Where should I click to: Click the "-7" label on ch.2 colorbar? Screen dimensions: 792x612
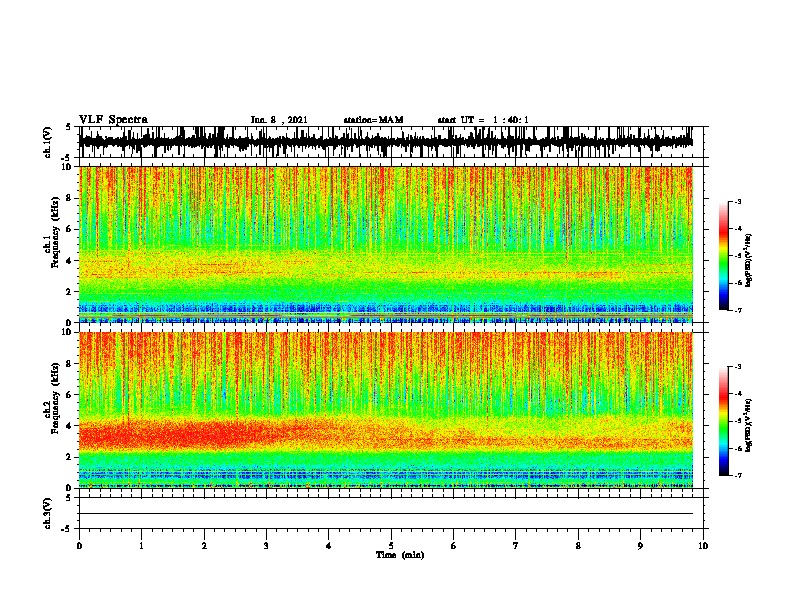click(x=738, y=475)
